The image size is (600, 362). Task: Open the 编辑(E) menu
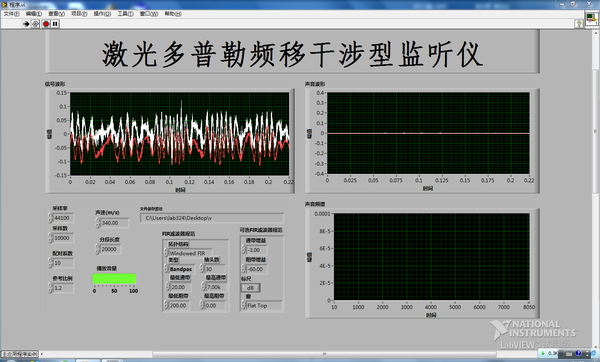coord(34,14)
